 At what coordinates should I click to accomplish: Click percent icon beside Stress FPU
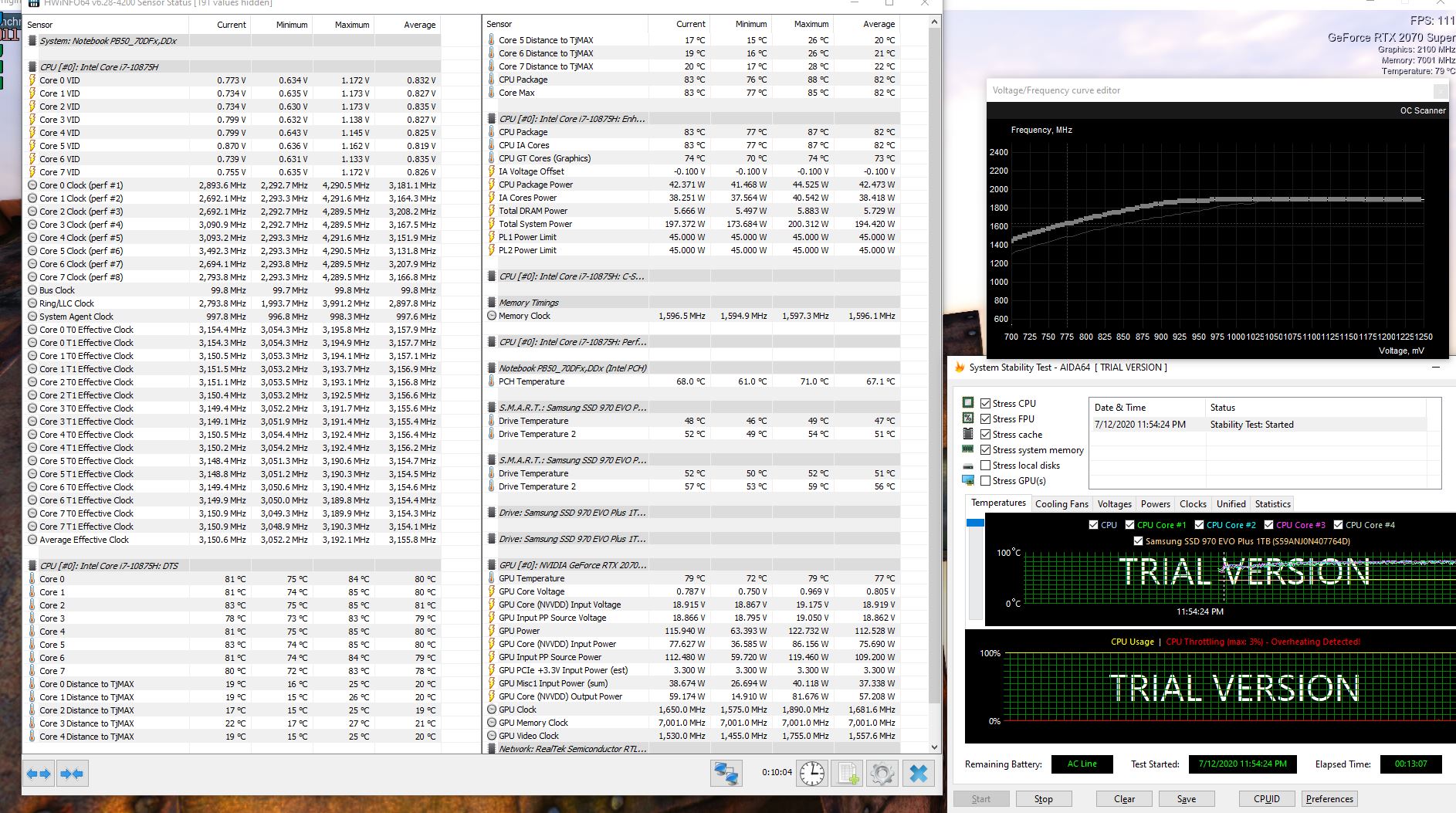[x=968, y=418]
